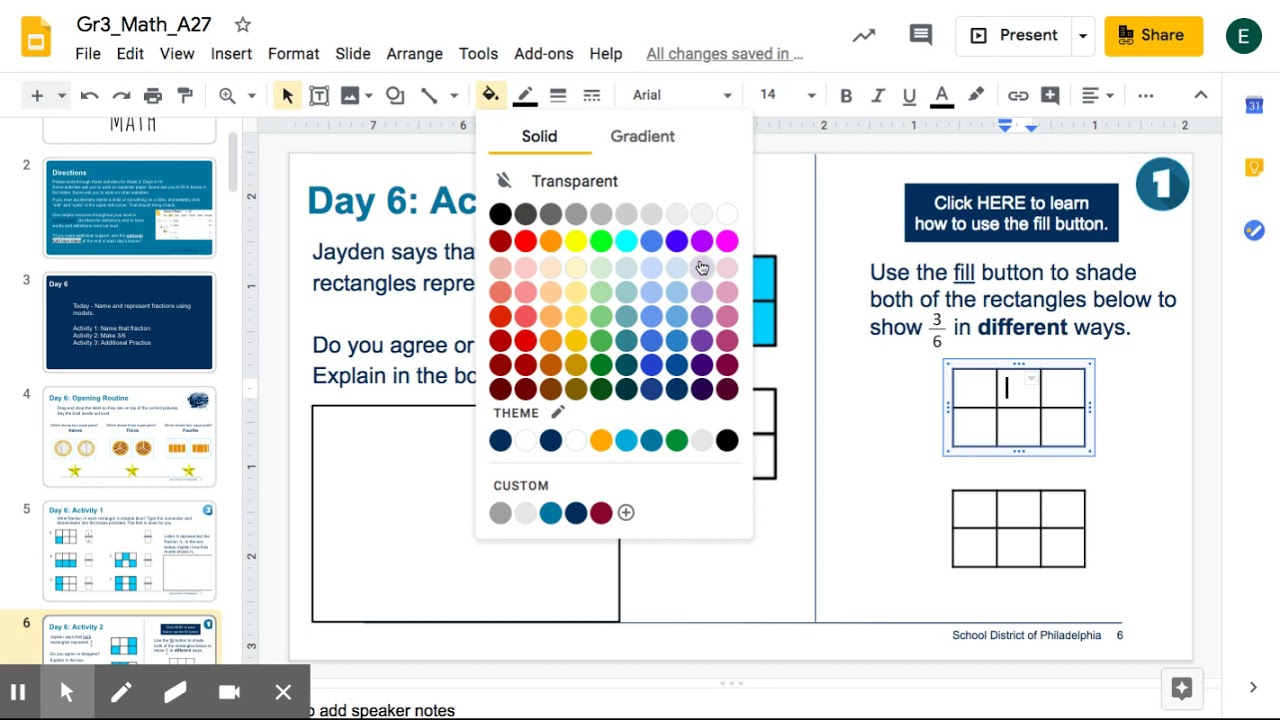Click the insert link icon
The width and height of the screenshot is (1280, 720).
click(x=1018, y=95)
